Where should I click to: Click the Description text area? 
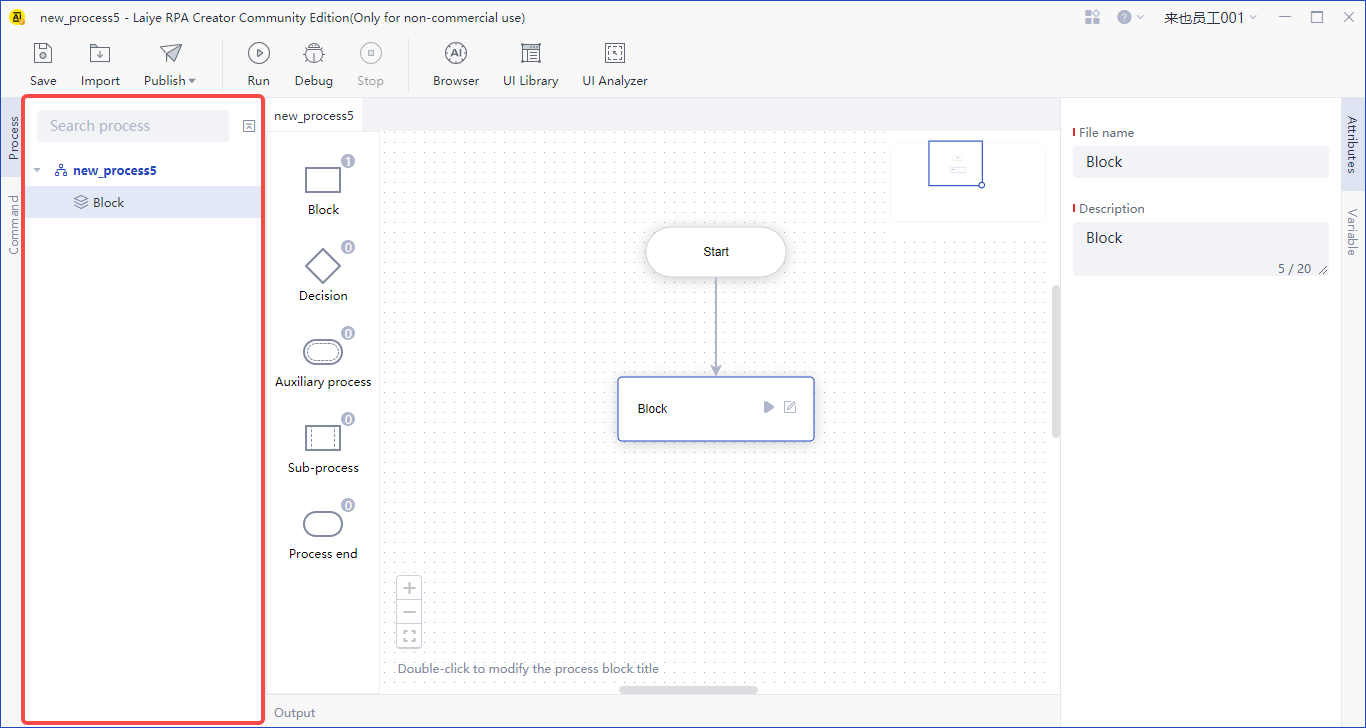(x=1201, y=249)
